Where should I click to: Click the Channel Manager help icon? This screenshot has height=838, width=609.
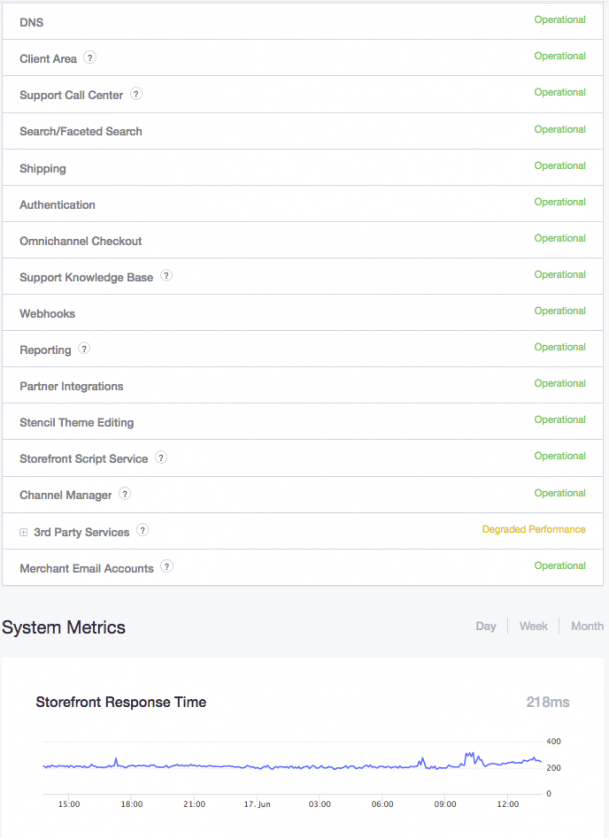coord(124,494)
